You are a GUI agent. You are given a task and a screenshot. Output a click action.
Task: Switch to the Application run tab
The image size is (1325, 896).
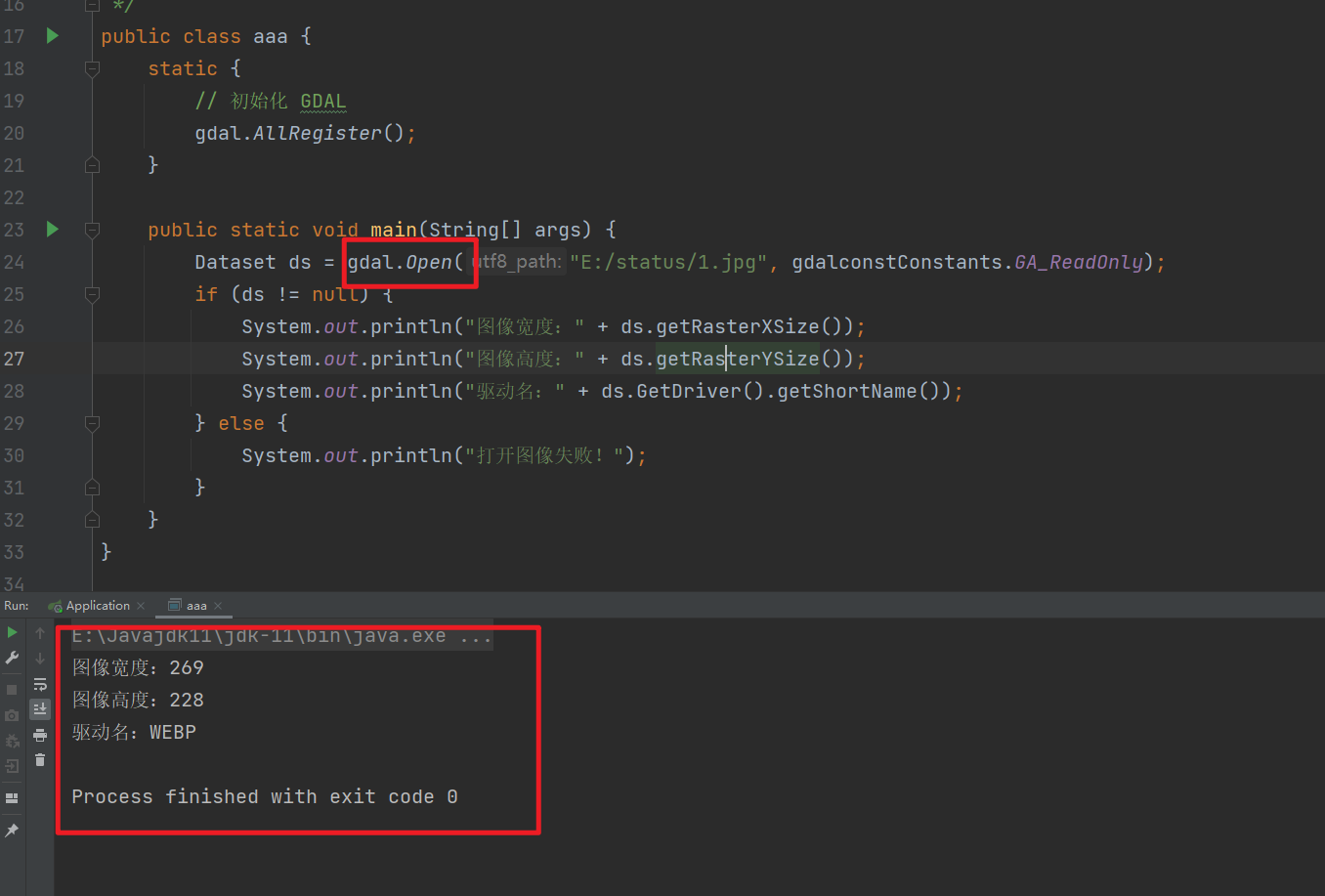click(x=96, y=605)
